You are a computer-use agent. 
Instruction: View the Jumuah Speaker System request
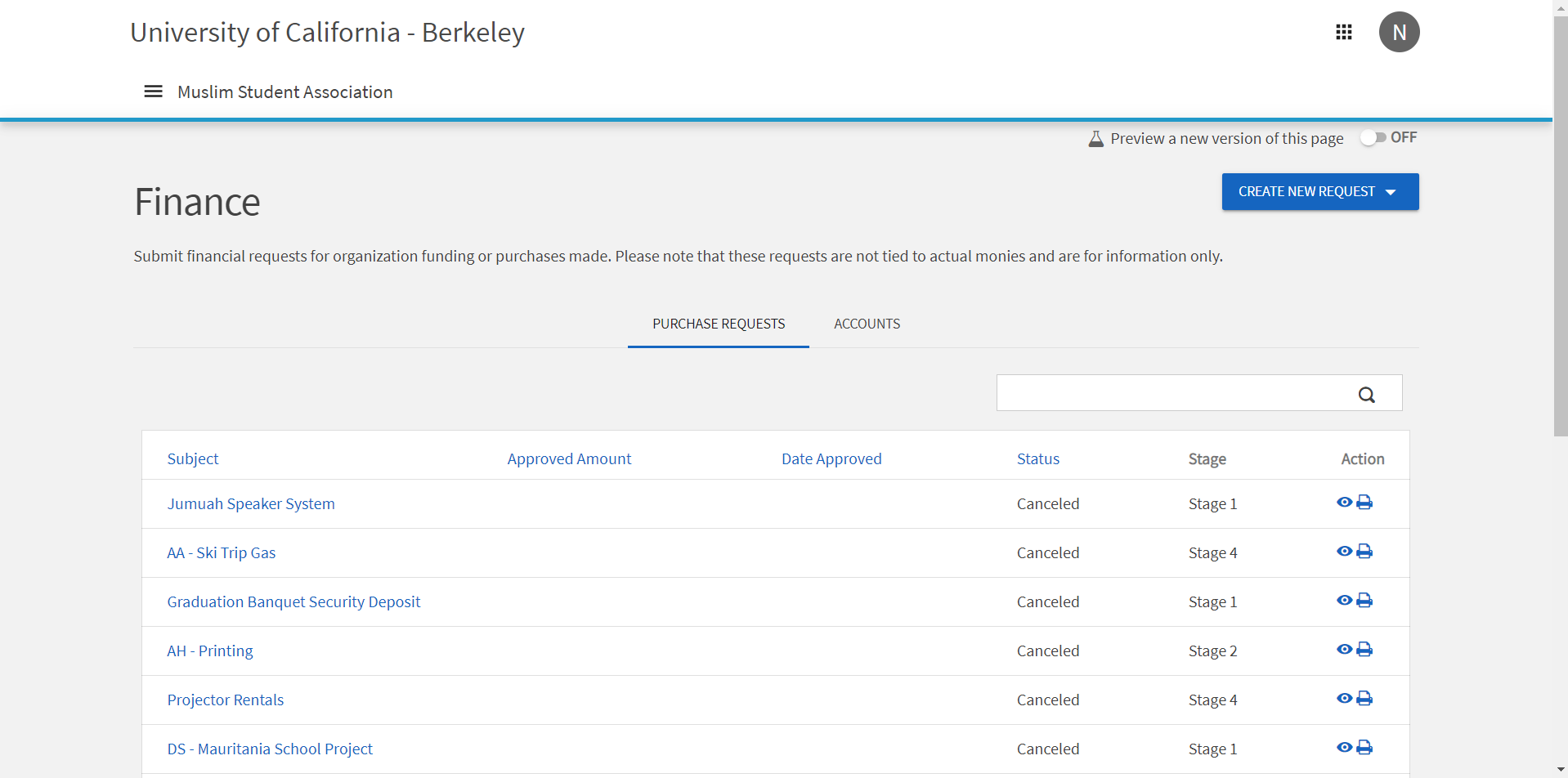pyautogui.click(x=1344, y=502)
